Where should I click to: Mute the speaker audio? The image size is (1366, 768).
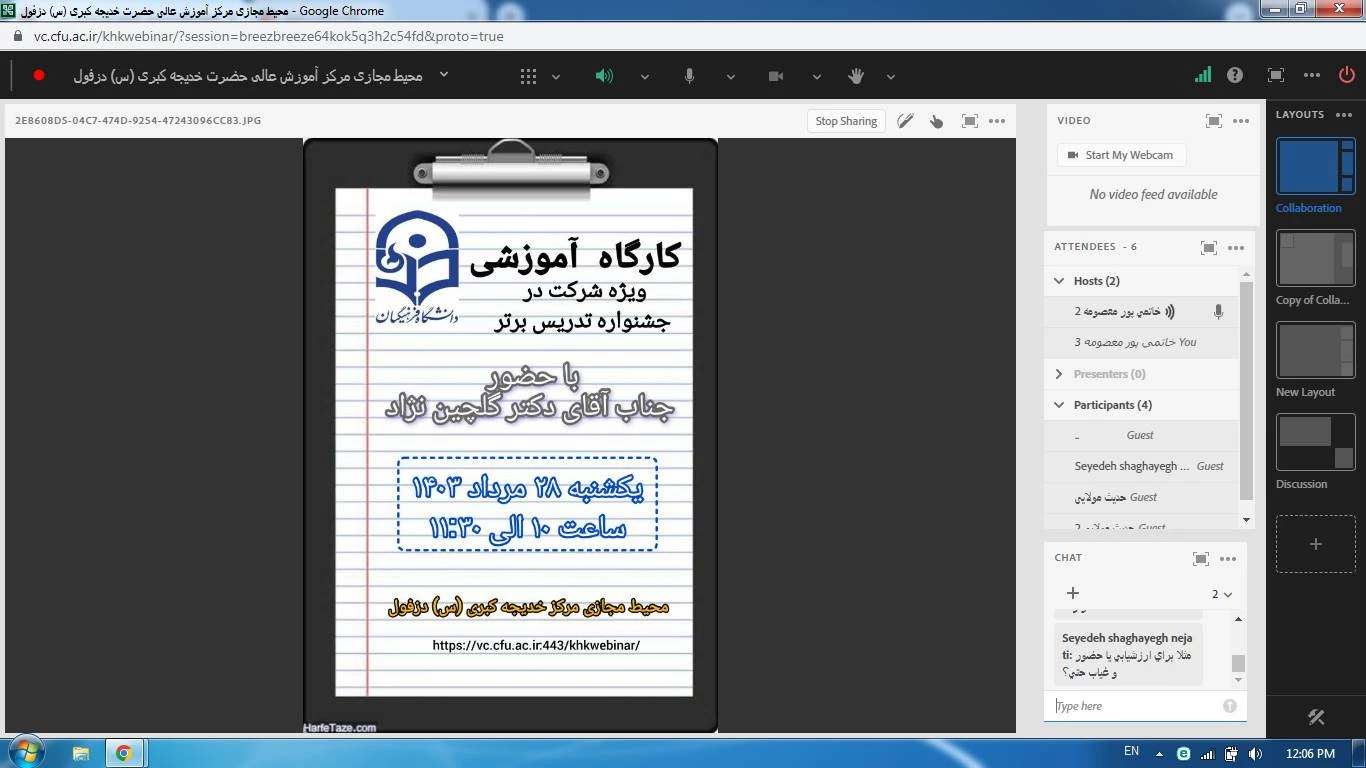pos(604,76)
